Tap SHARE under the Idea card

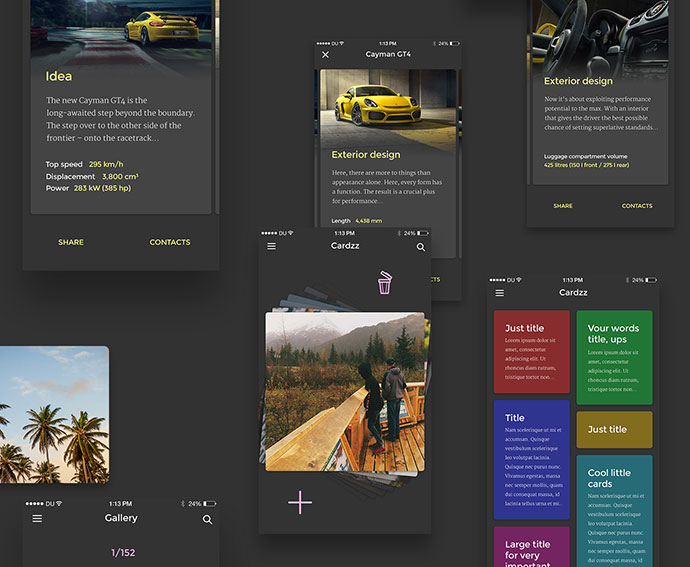click(71, 242)
